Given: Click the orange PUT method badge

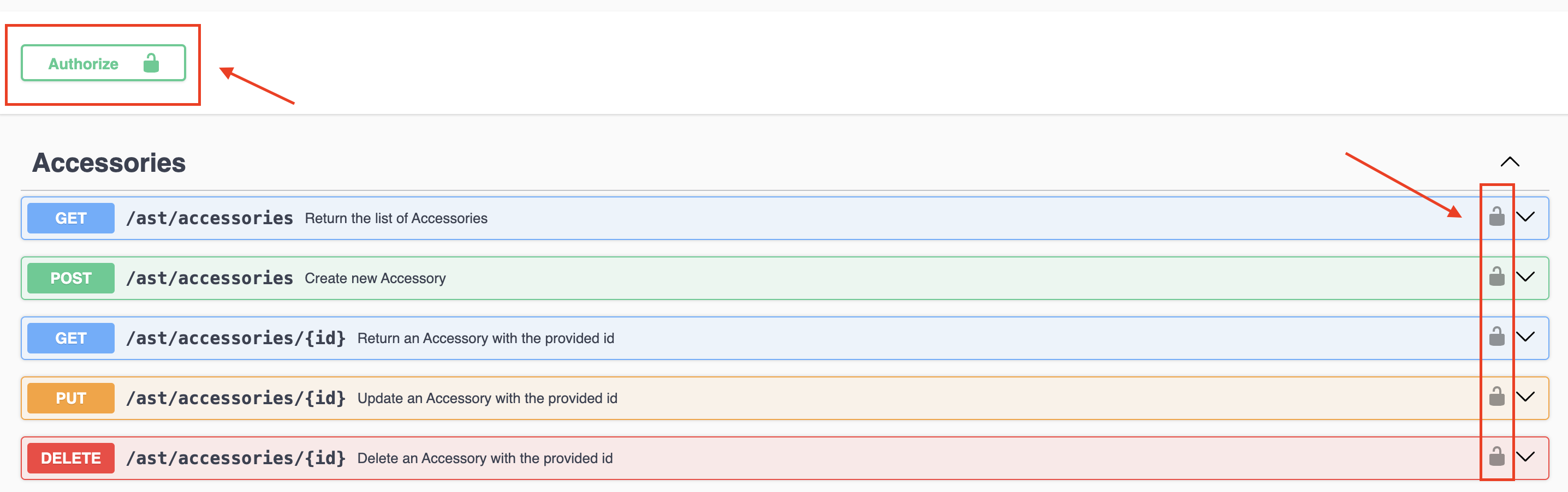Looking at the screenshot, I should [x=70, y=398].
